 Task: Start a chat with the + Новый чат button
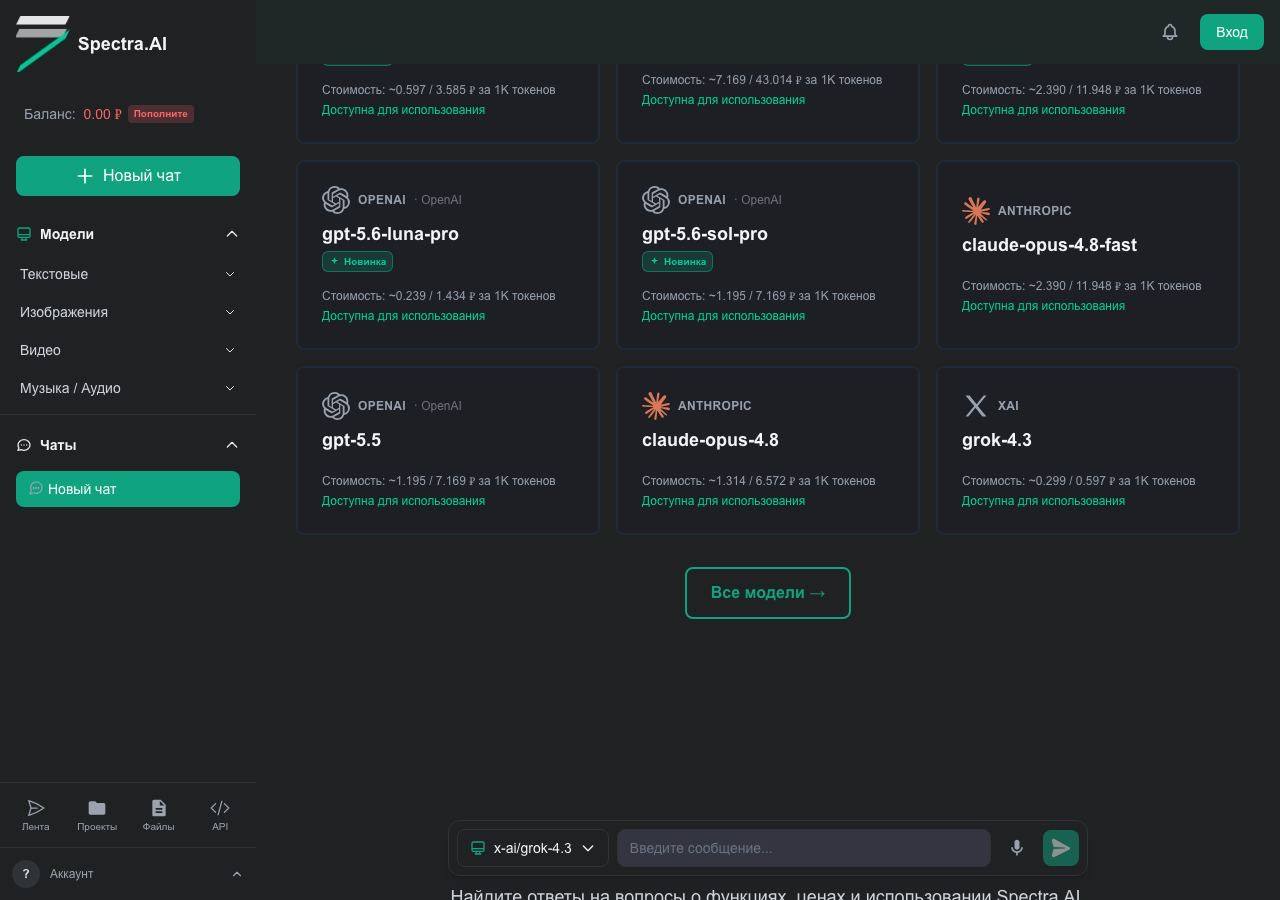point(128,176)
